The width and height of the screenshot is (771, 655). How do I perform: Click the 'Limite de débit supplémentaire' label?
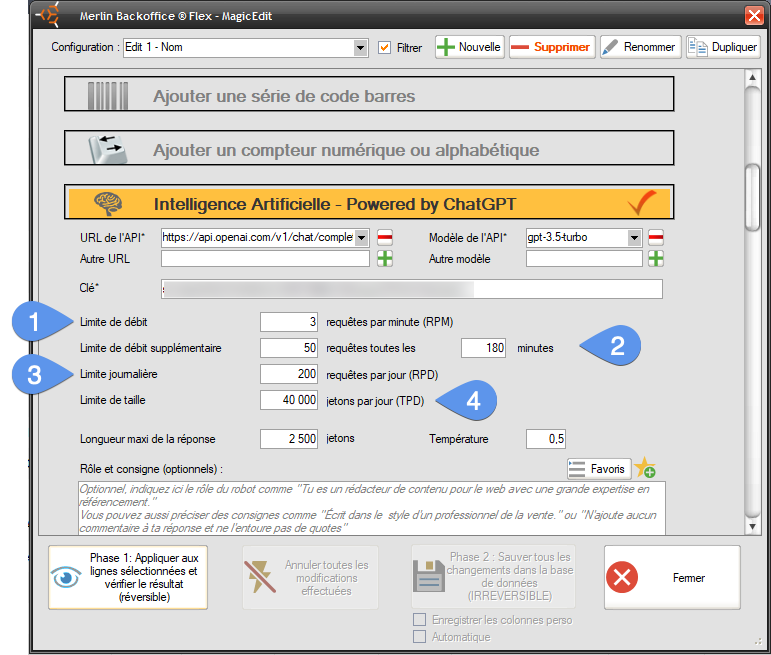(150, 348)
